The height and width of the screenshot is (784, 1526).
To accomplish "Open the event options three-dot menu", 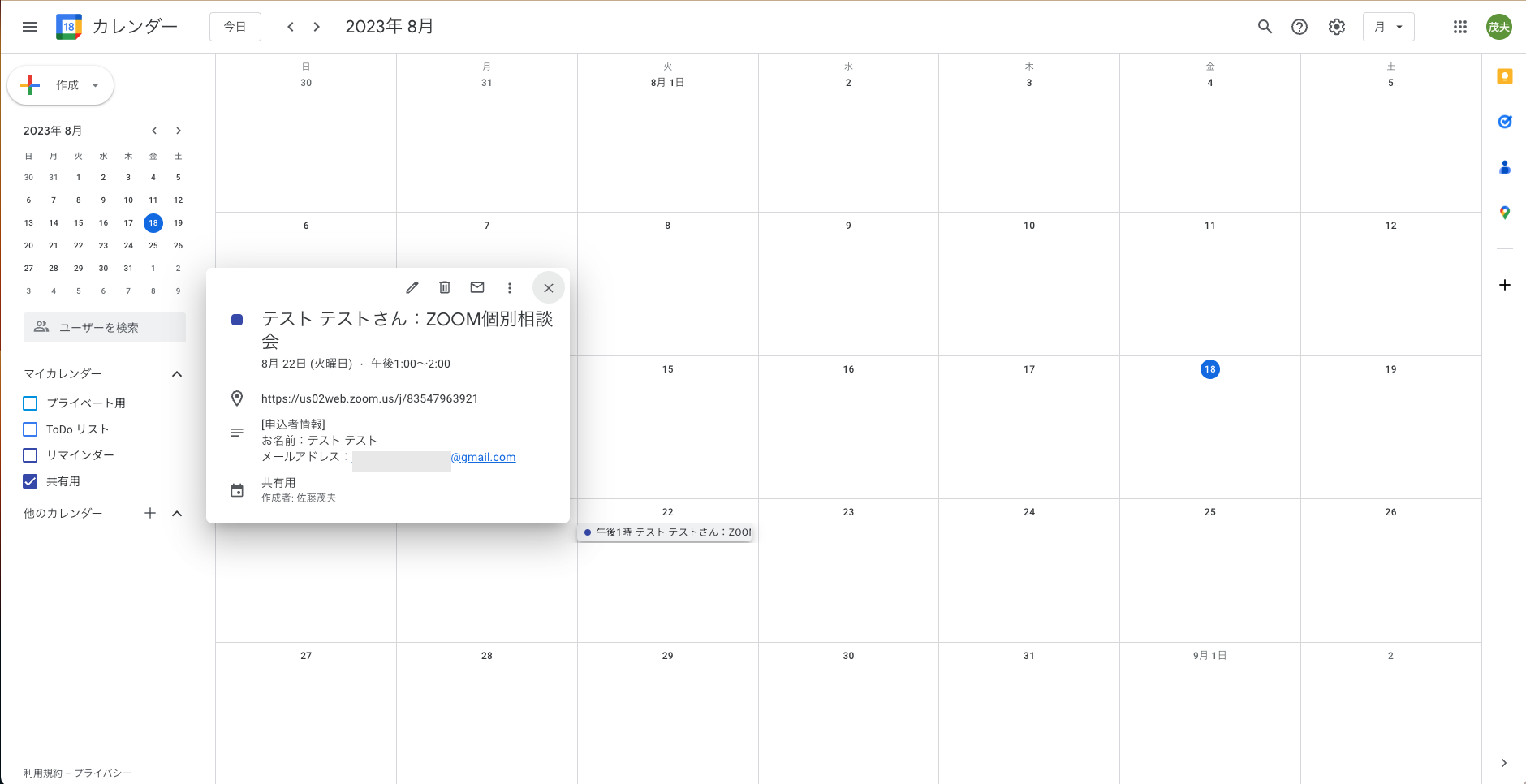I will tap(510, 287).
